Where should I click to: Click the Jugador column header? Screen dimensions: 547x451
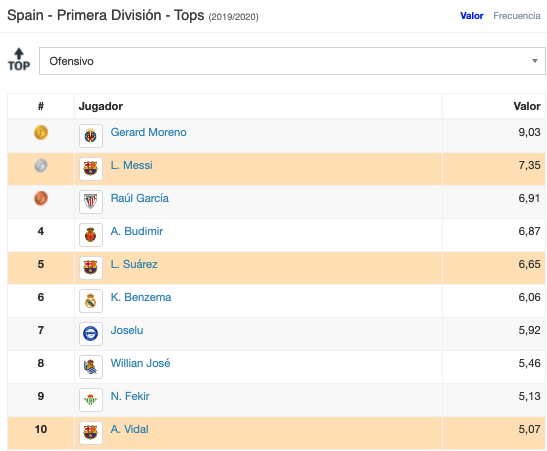pos(100,106)
